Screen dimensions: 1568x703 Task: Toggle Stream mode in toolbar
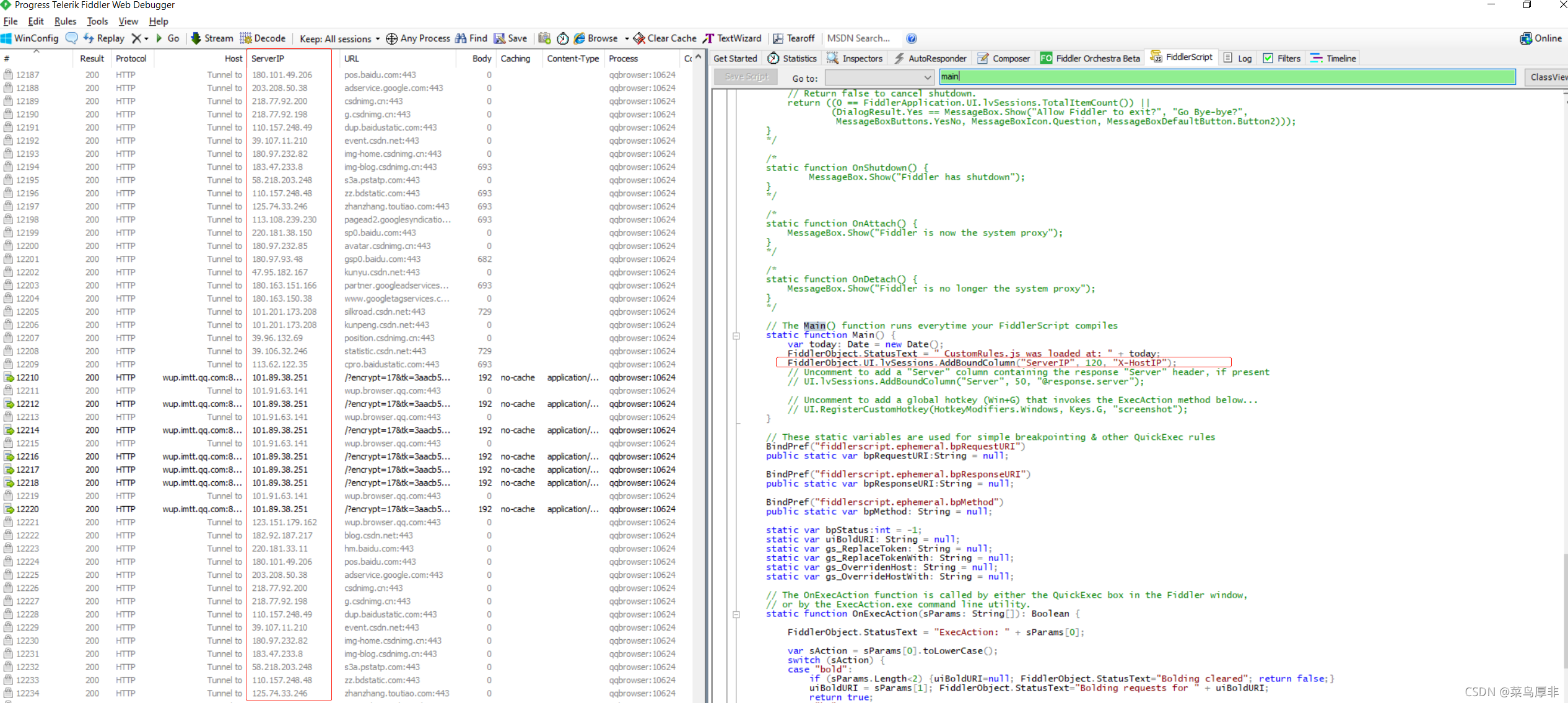click(212, 38)
